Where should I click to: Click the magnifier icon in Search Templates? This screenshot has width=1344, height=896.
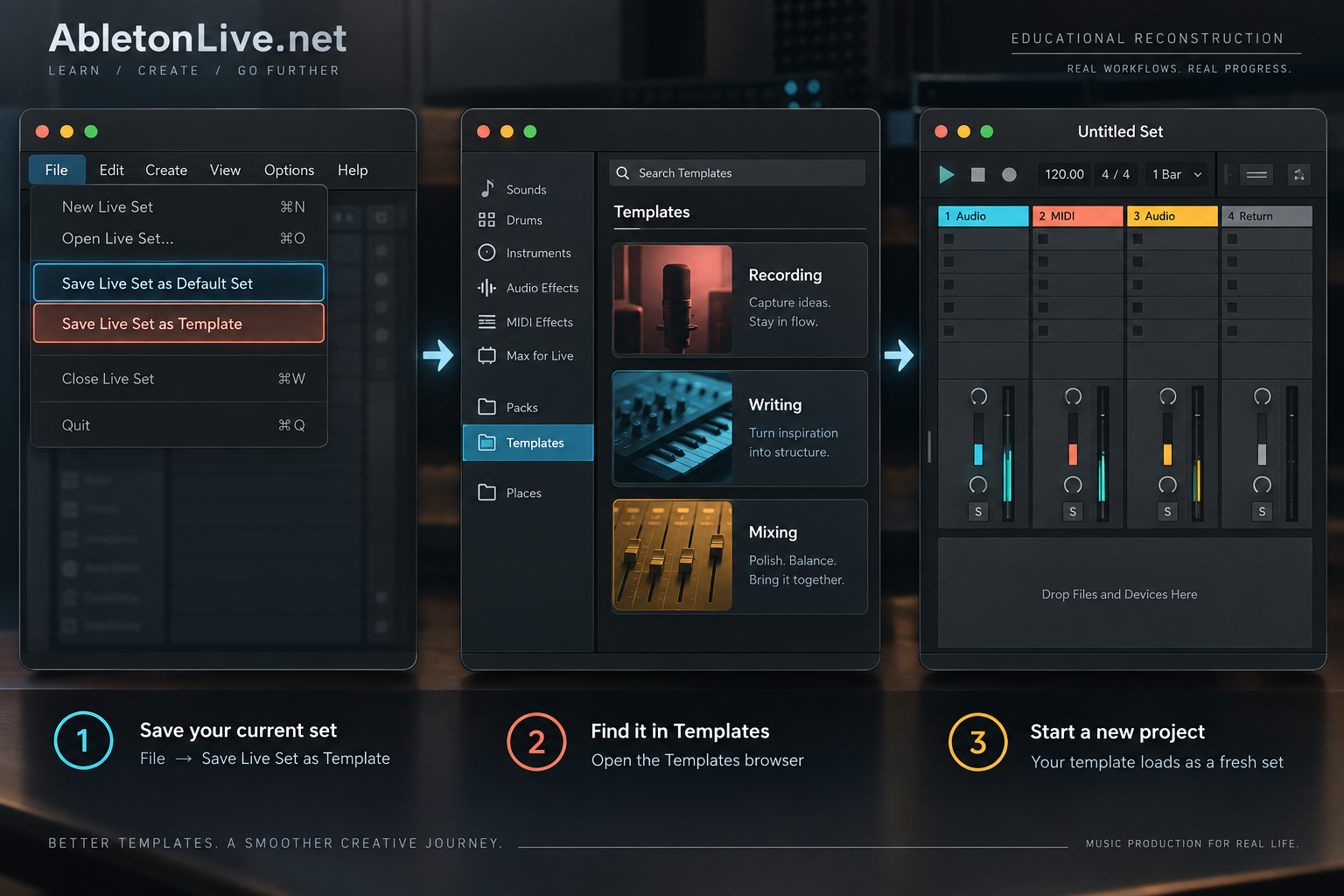tap(623, 173)
